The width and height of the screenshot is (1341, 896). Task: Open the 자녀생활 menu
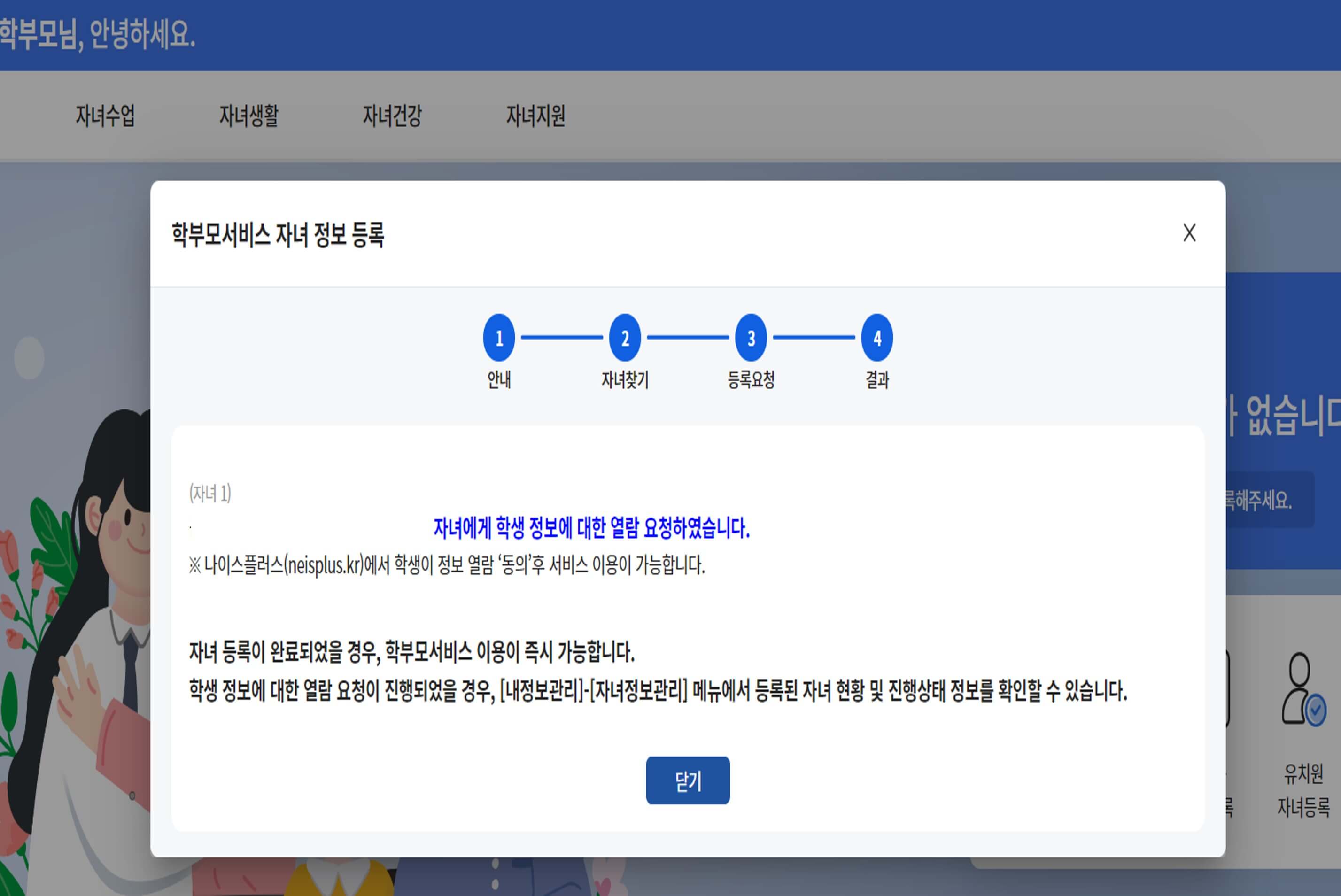(248, 116)
